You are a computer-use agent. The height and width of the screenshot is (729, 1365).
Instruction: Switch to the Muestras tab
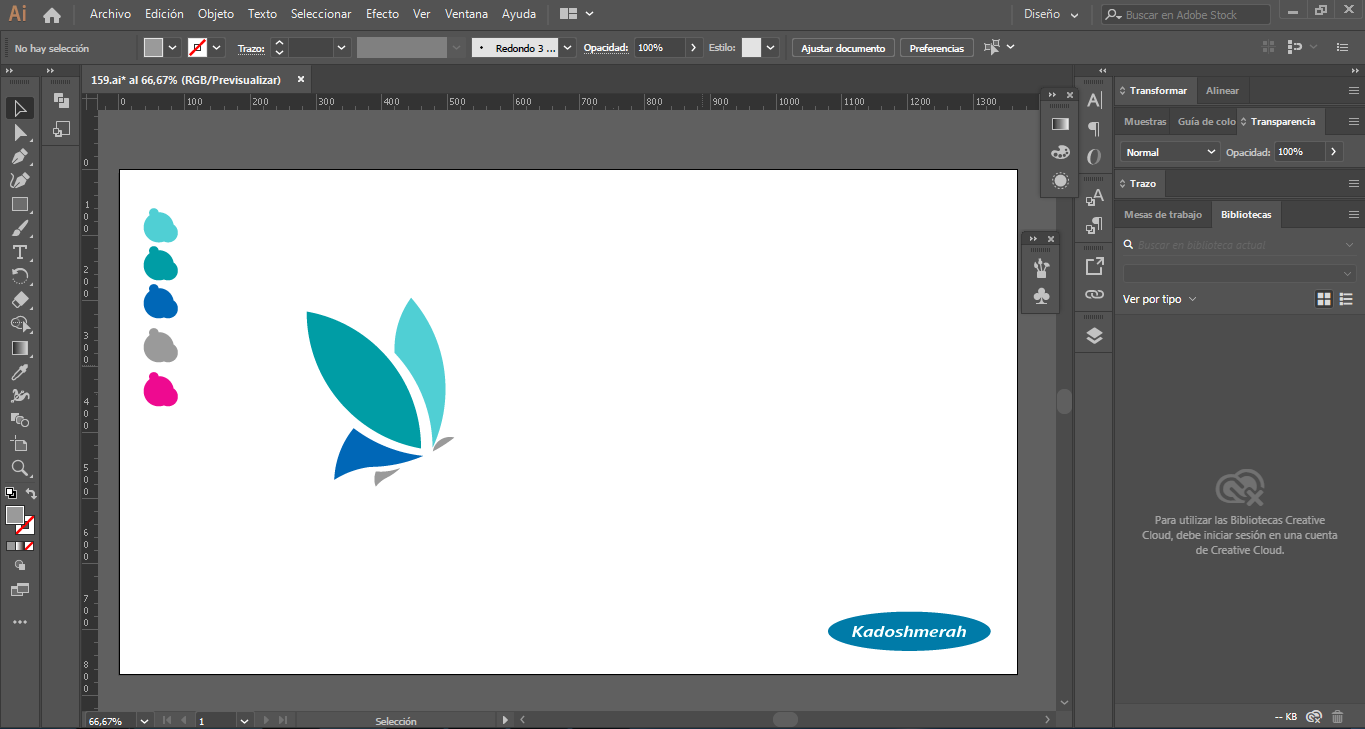coord(1145,121)
